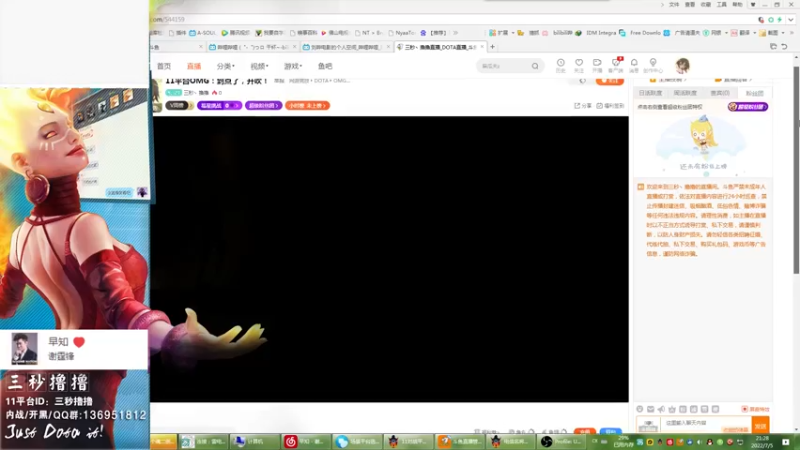Viewport: 800px width, 450px height.
Task: Open the user avatar in header
Action: coord(683,65)
